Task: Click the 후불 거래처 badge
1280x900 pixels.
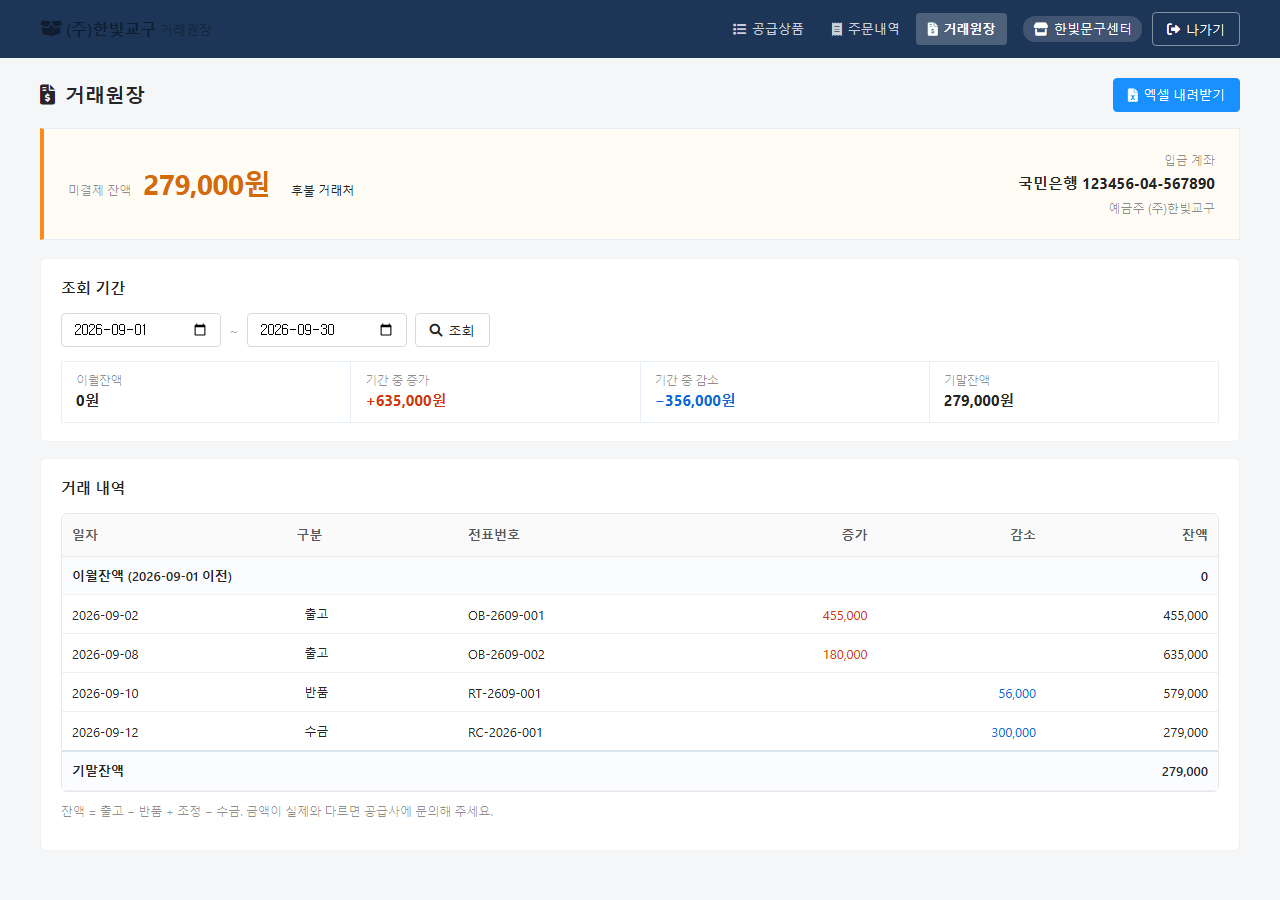Action: (322, 190)
